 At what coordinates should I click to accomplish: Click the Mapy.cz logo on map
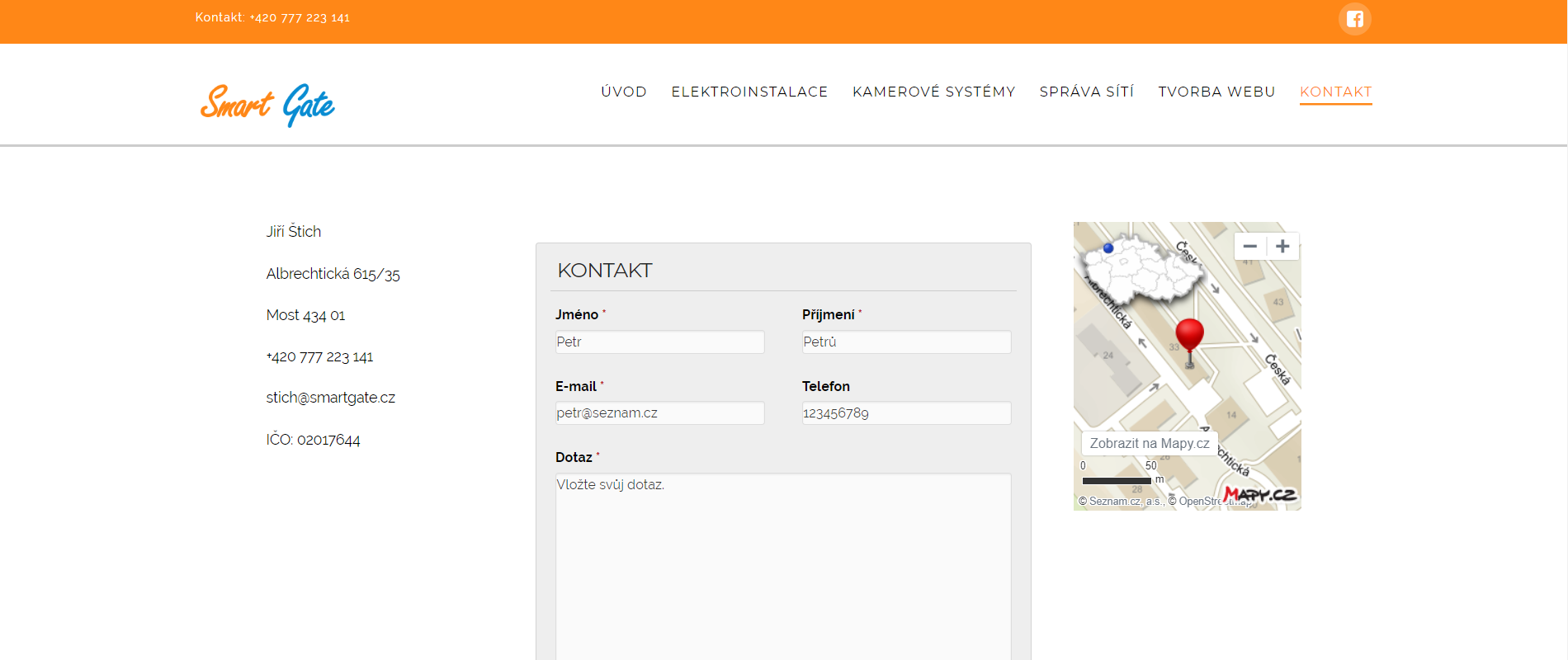click(x=1260, y=495)
